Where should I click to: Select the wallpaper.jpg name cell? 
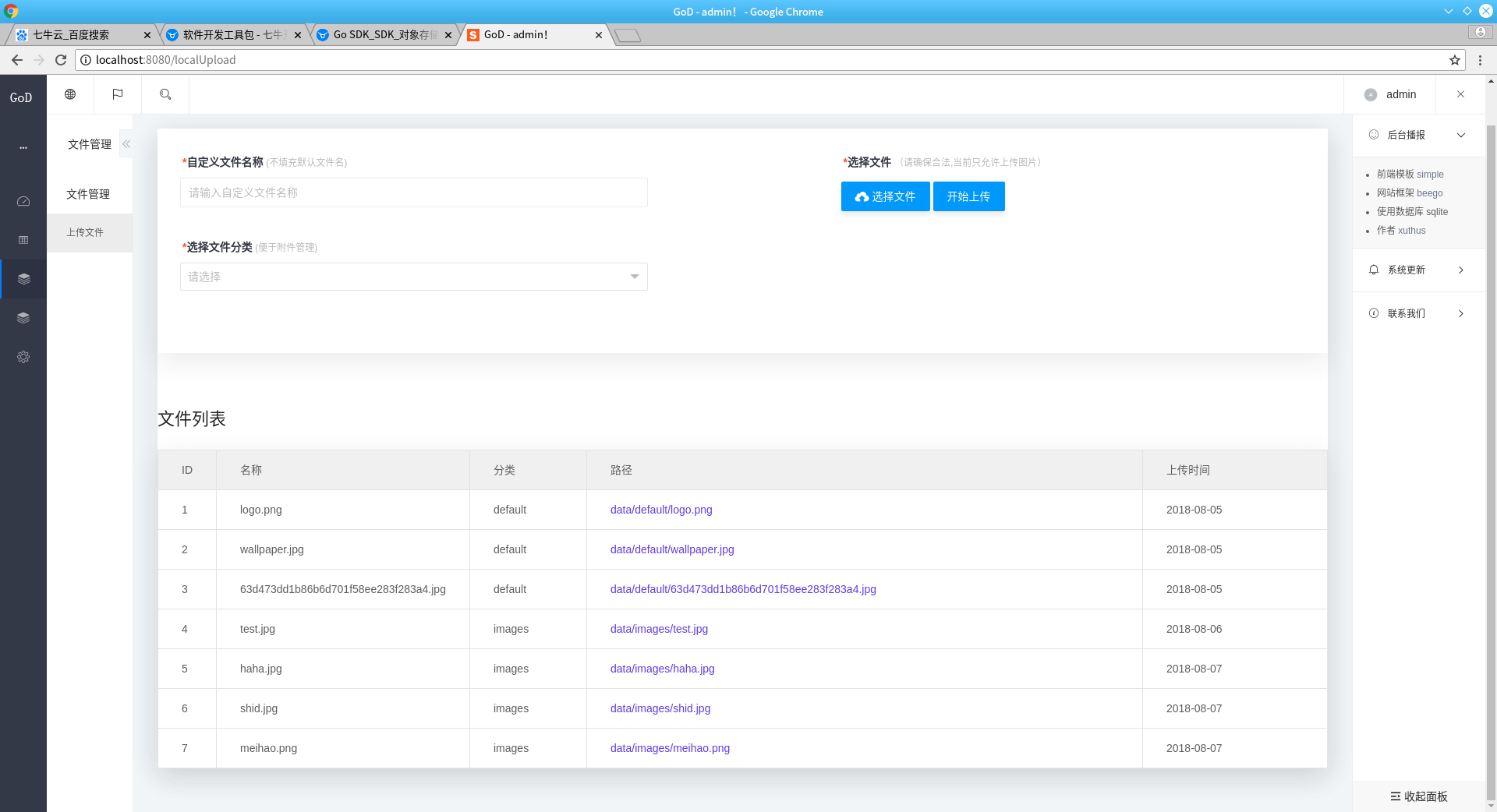pos(343,549)
